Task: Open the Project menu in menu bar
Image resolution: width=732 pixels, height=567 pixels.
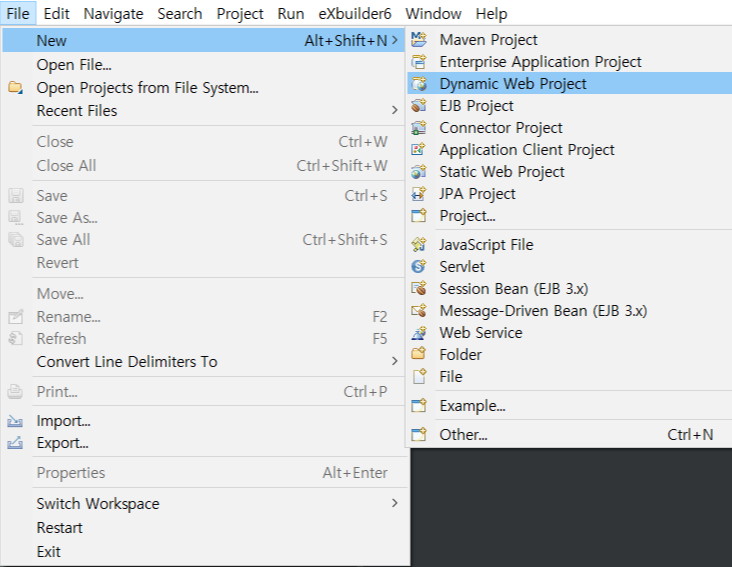Action: (x=240, y=14)
